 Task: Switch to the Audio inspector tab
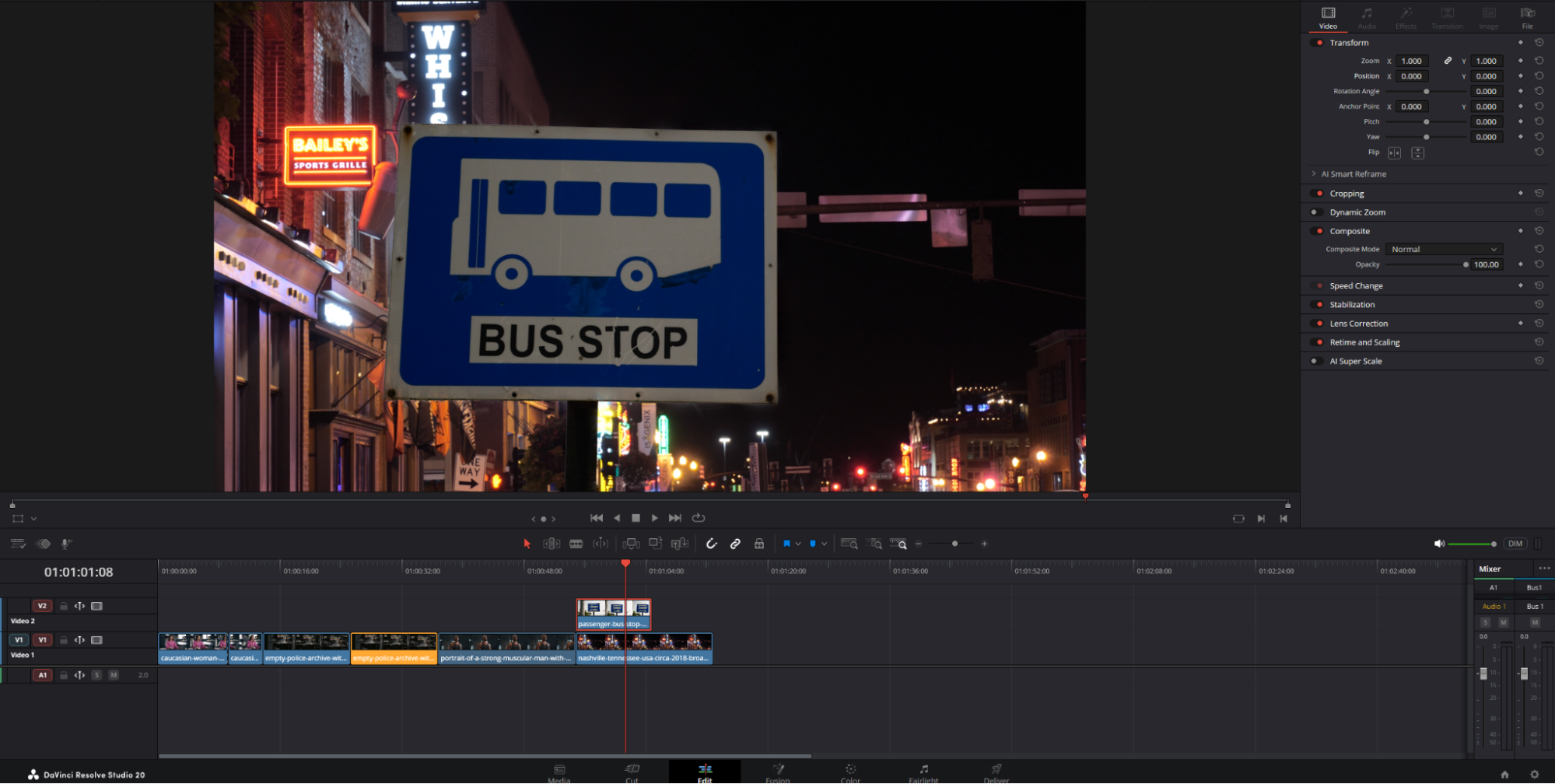click(x=1367, y=17)
